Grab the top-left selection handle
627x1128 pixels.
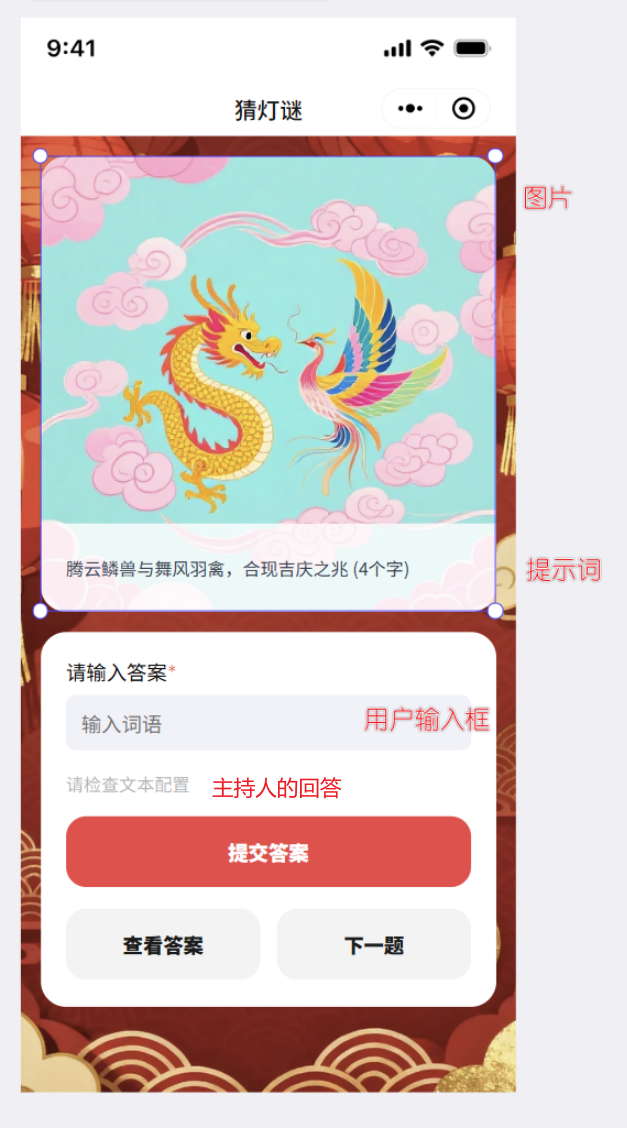[40, 156]
